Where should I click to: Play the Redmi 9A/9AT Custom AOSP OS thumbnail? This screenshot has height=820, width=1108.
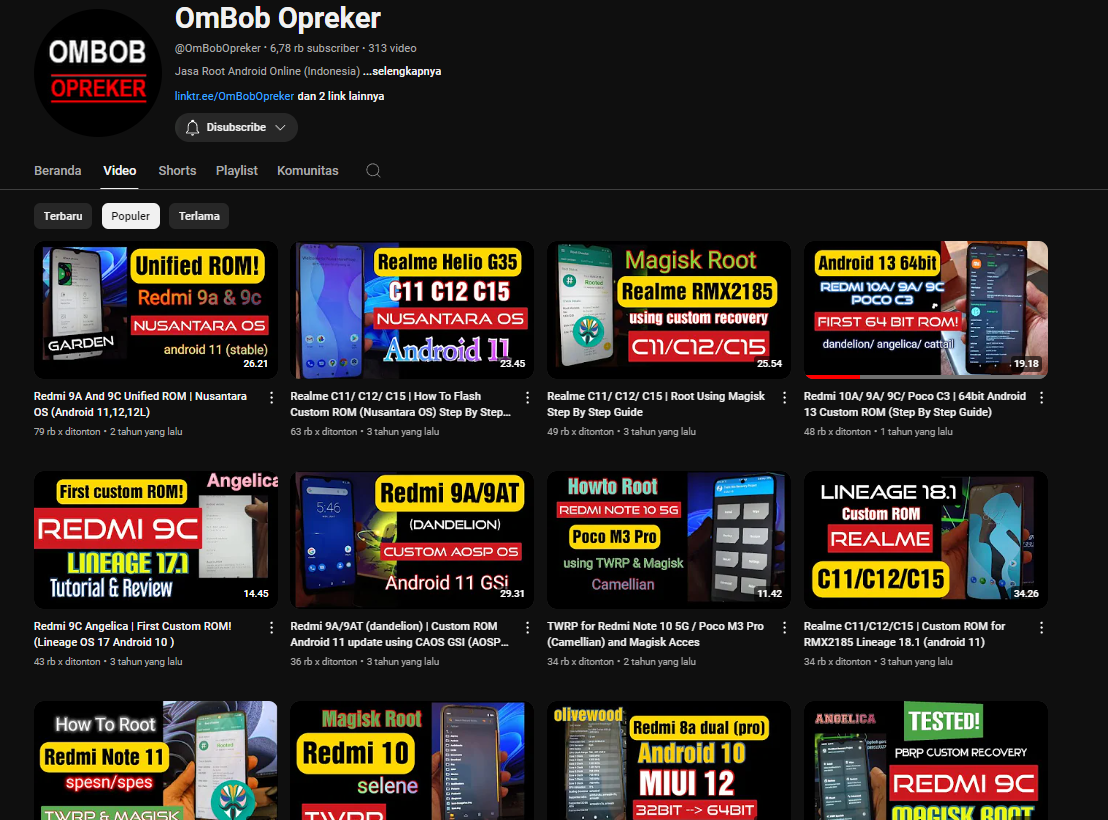click(412, 540)
